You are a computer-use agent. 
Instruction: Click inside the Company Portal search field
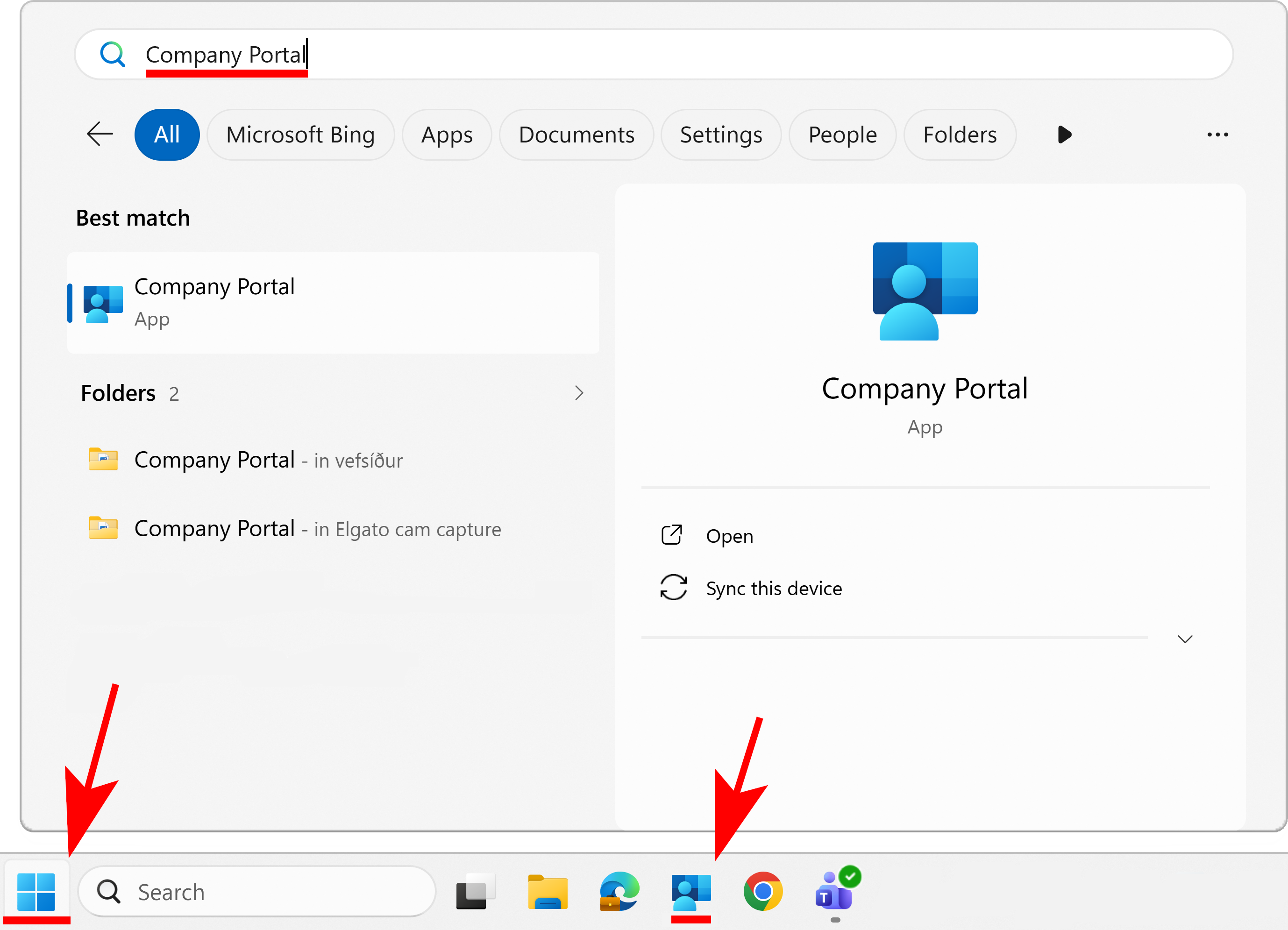pos(654,55)
